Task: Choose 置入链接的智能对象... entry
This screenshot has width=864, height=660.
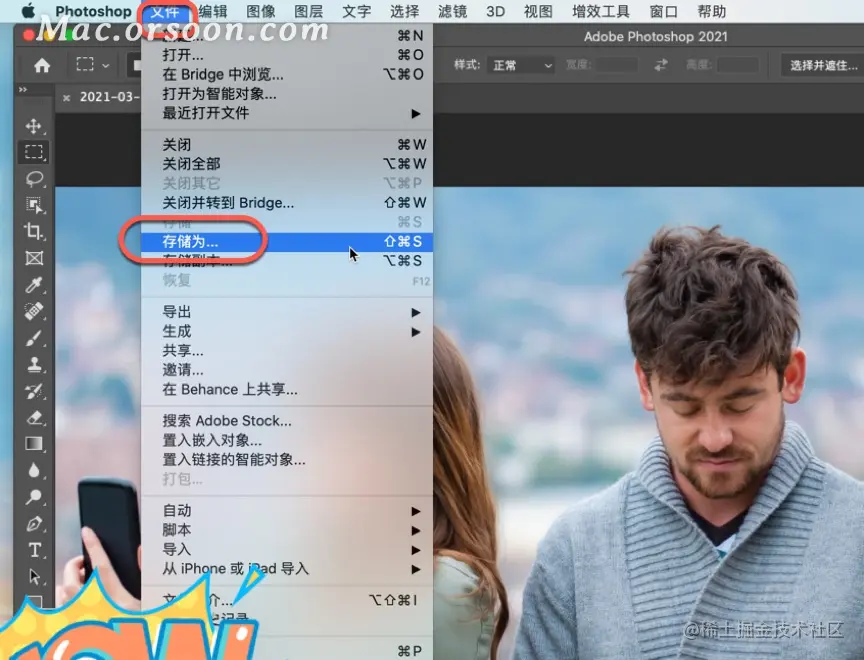Action: [x=287, y=459]
